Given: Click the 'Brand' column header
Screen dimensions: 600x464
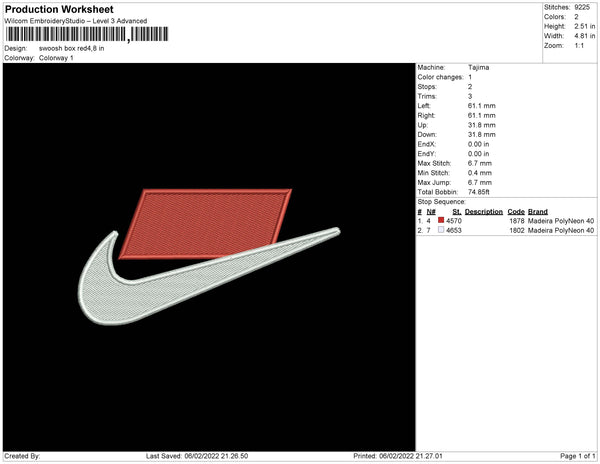Looking at the screenshot, I should [538, 212].
